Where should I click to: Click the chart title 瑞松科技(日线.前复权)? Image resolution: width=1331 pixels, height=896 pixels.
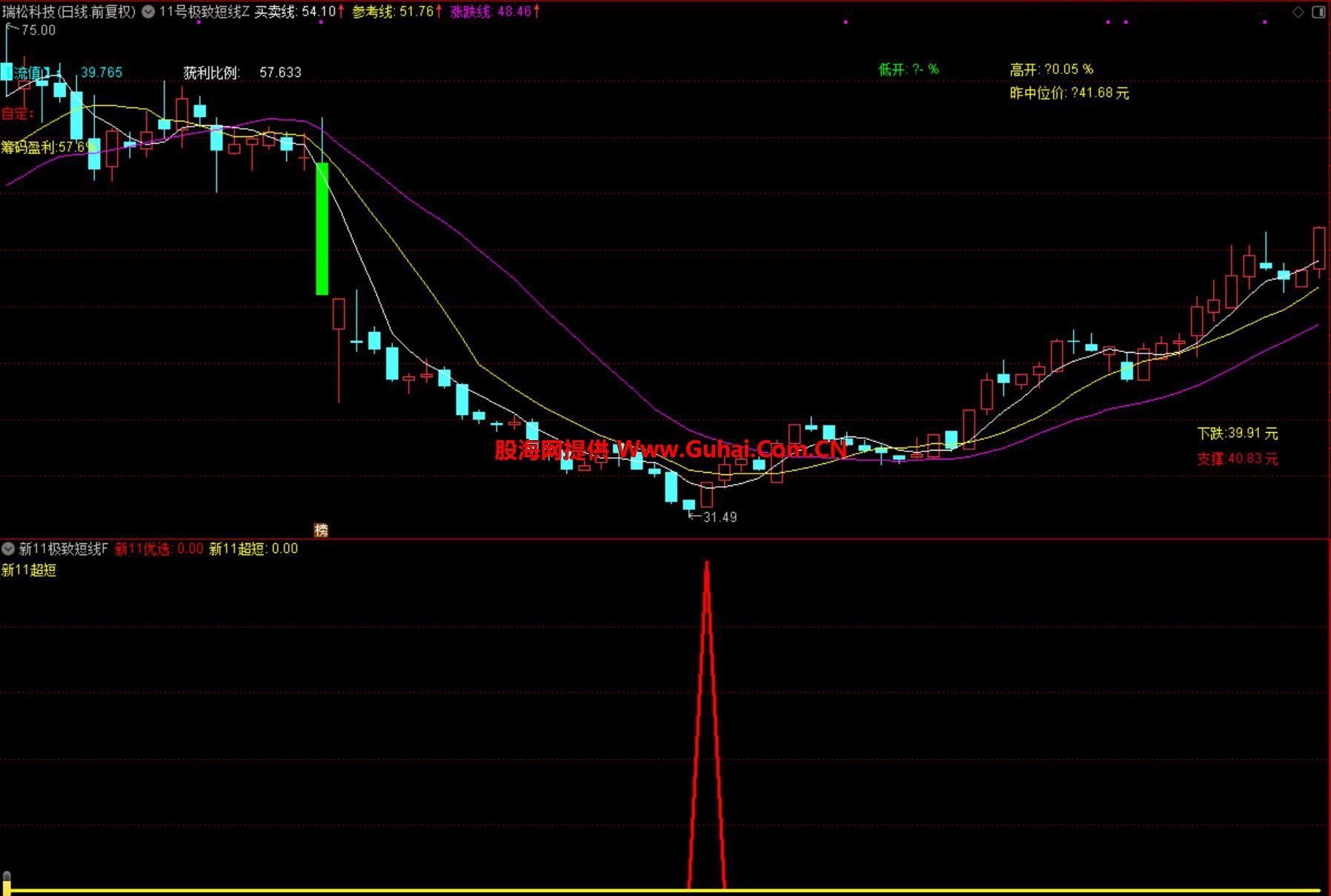(x=69, y=12)
